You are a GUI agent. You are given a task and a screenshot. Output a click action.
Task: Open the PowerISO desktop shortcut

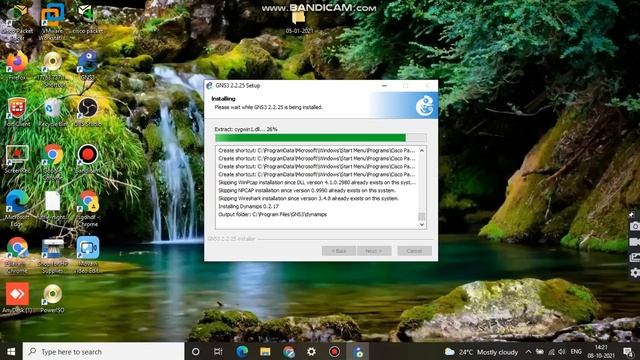pos(53,298)
